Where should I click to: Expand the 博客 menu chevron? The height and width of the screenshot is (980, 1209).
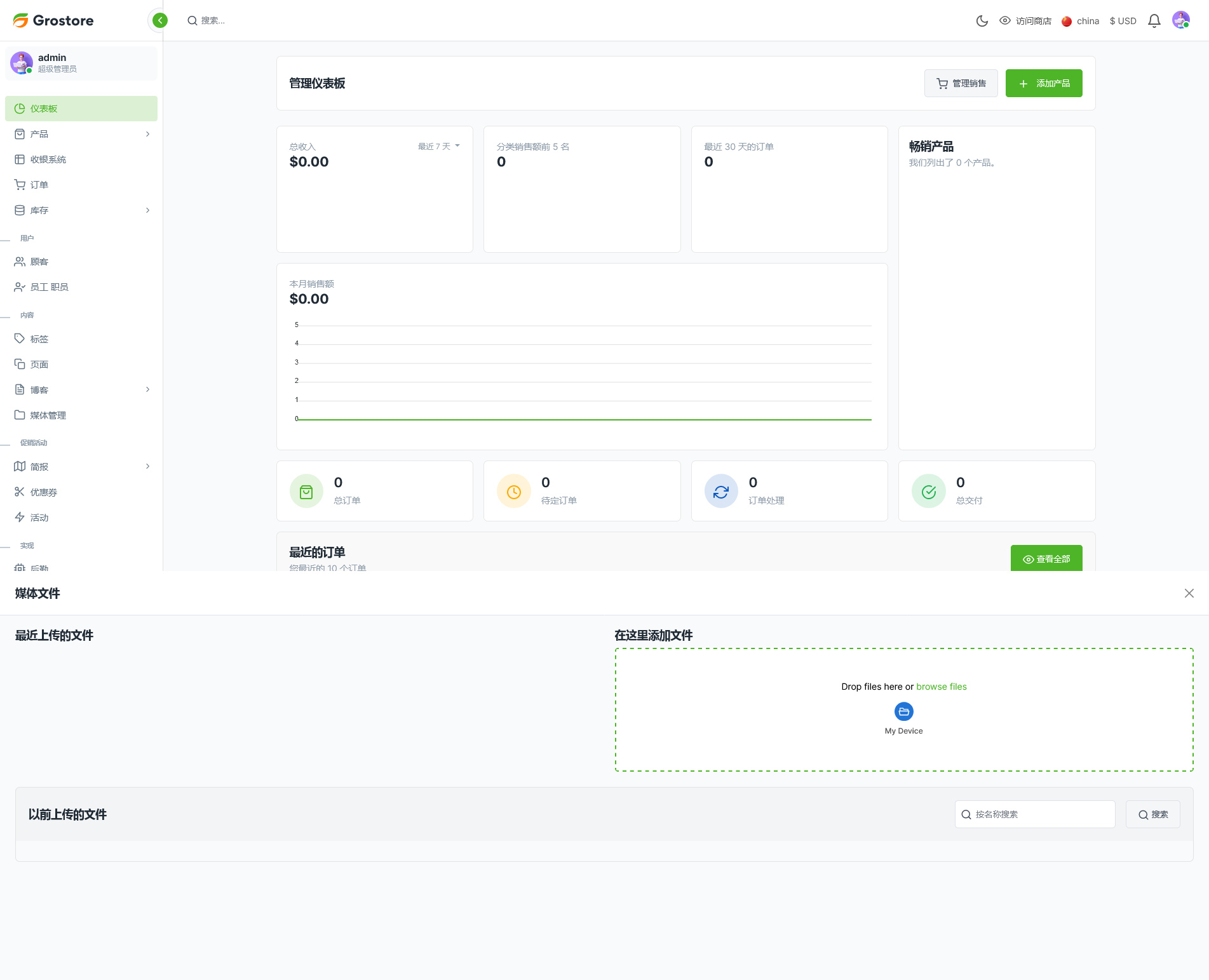coord(148,389)
